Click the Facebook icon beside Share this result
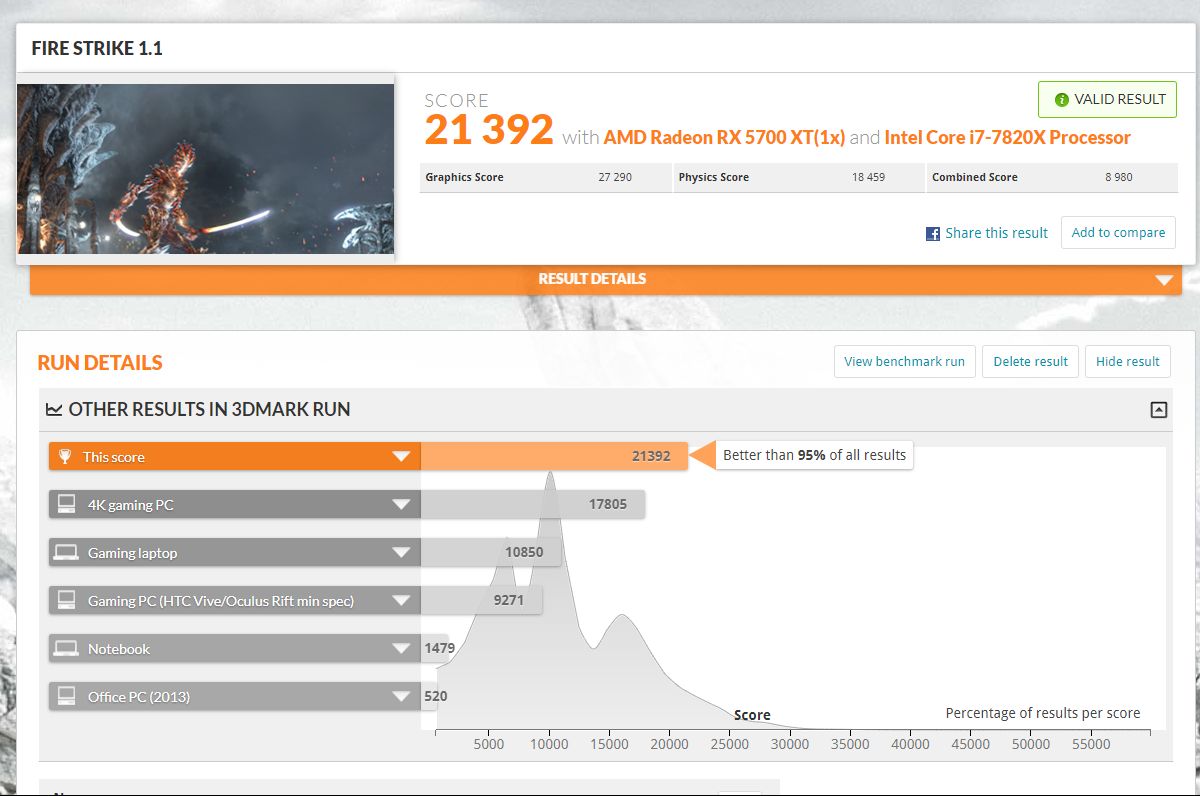This screenshot has height=796, width=1200. click(x=933, y=233)
